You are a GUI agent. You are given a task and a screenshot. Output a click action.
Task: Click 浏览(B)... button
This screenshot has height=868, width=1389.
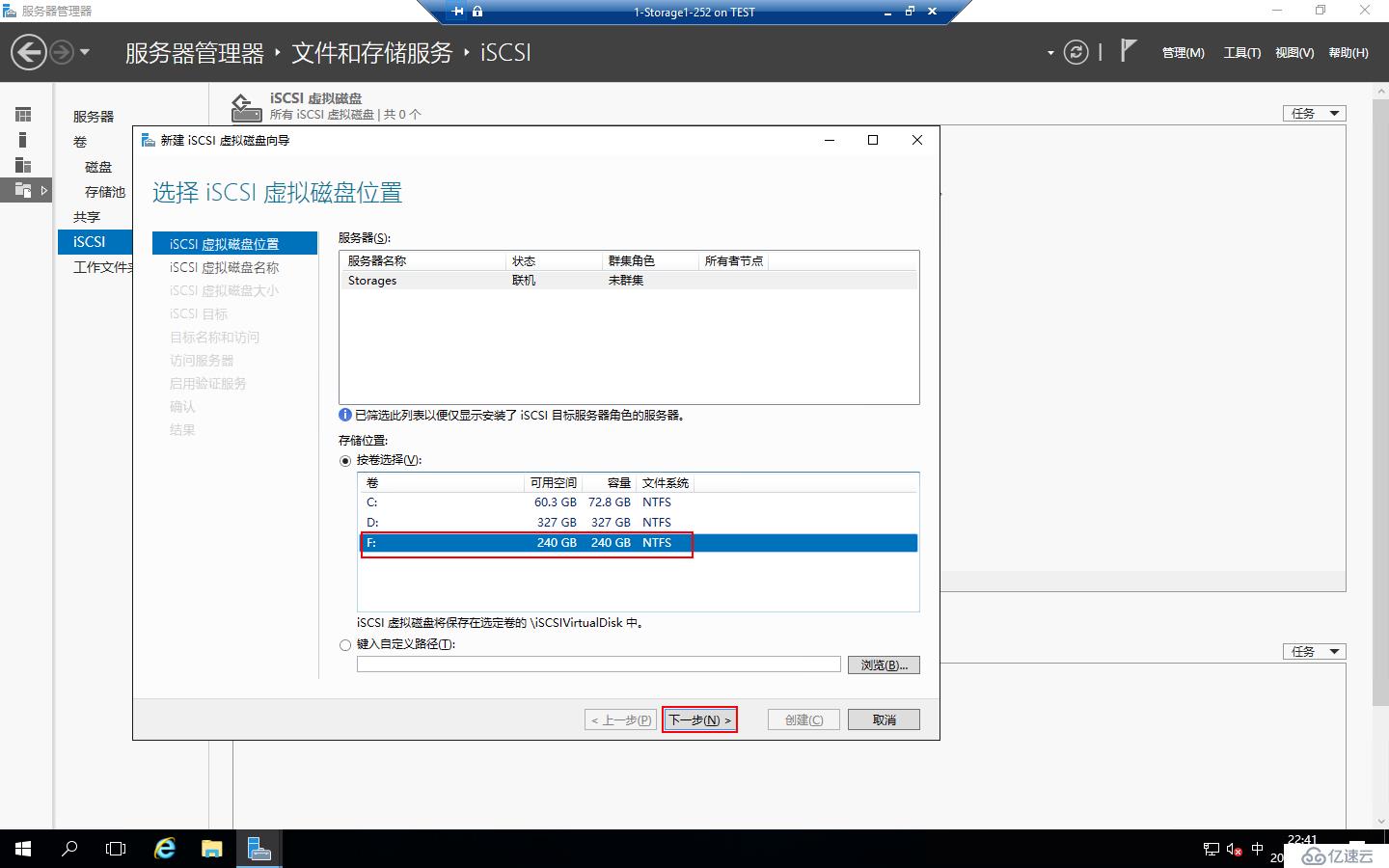click(x=884, y=665)
